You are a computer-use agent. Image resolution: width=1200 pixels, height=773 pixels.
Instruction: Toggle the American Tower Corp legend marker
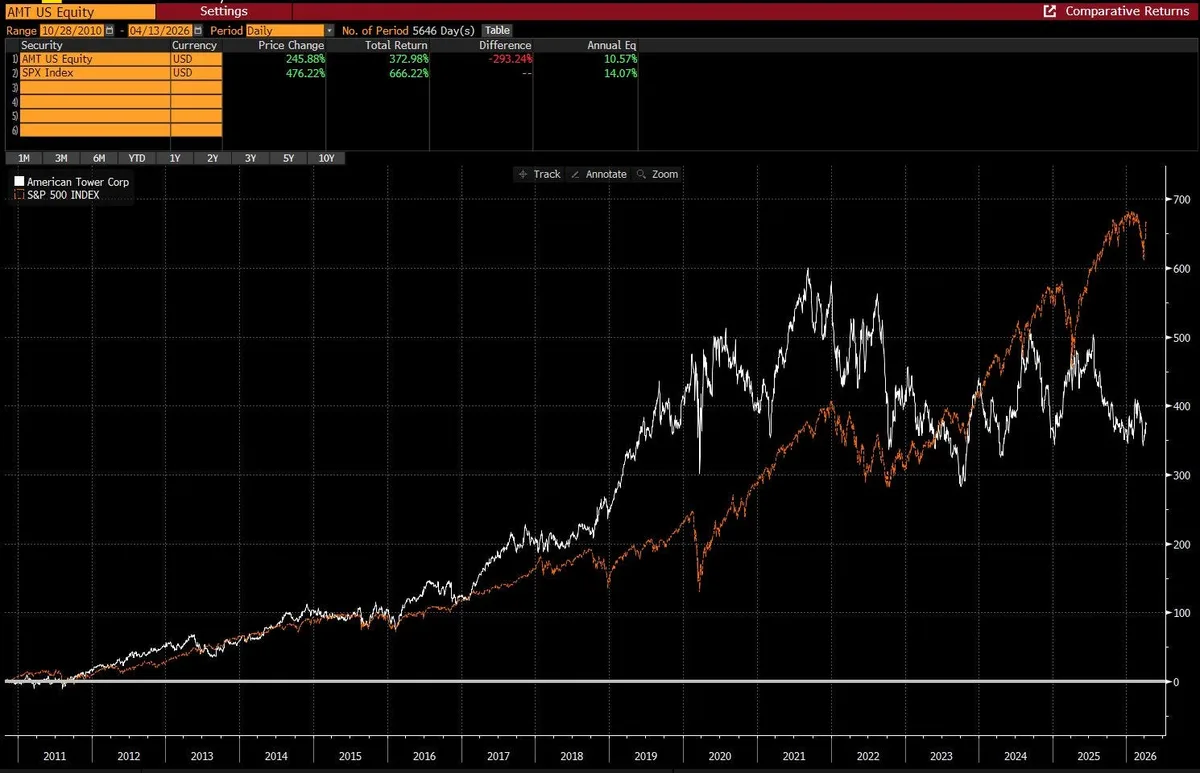pyautogui.click(x=18, y=181)
